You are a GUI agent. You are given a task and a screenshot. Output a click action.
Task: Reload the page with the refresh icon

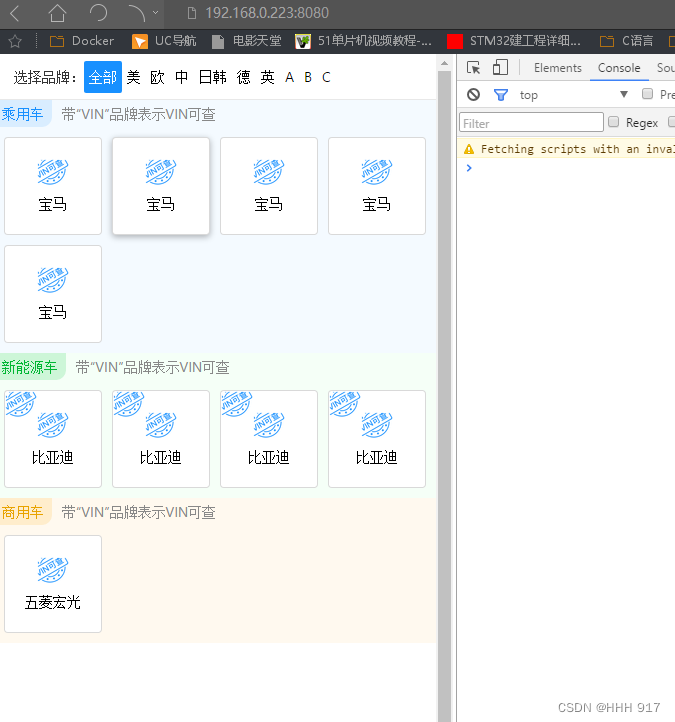(99, 13)
